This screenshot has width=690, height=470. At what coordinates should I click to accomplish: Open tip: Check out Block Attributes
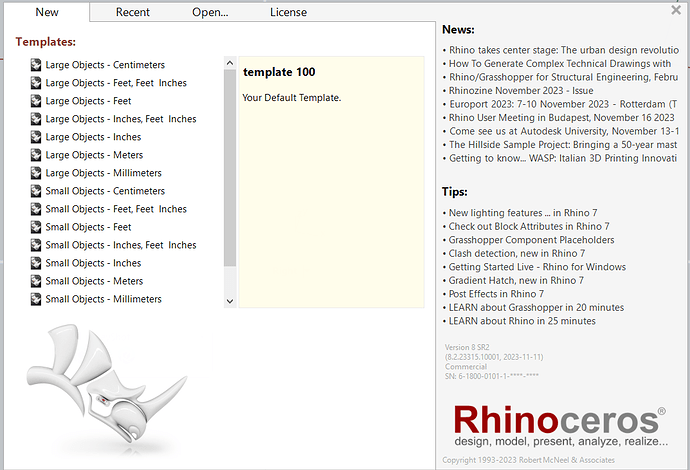[529, 227]
